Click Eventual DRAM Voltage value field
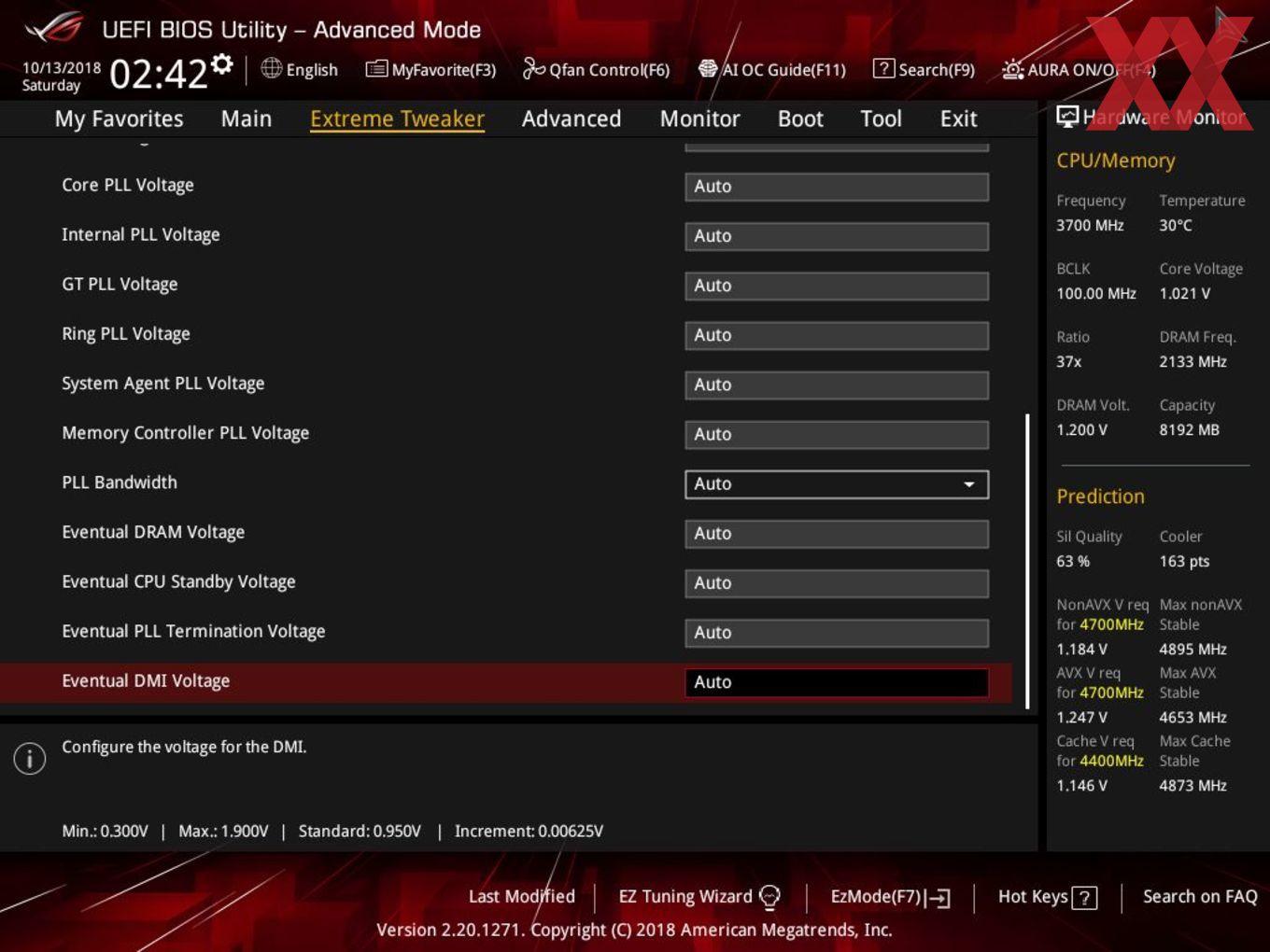The height and width of the screenshot is (952, 1270). (837, 533)
